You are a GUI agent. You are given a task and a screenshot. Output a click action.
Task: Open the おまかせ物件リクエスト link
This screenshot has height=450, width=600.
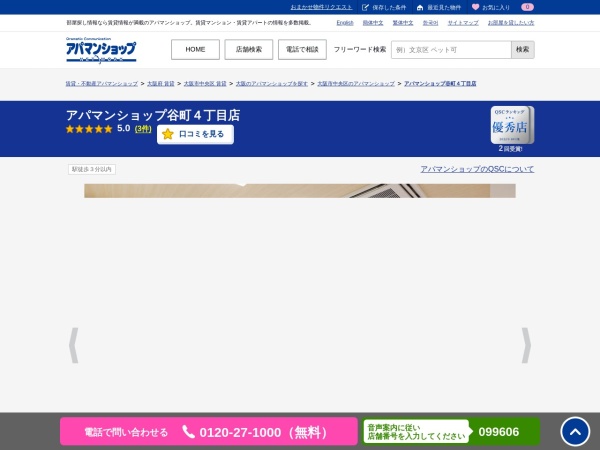[321, 7]
